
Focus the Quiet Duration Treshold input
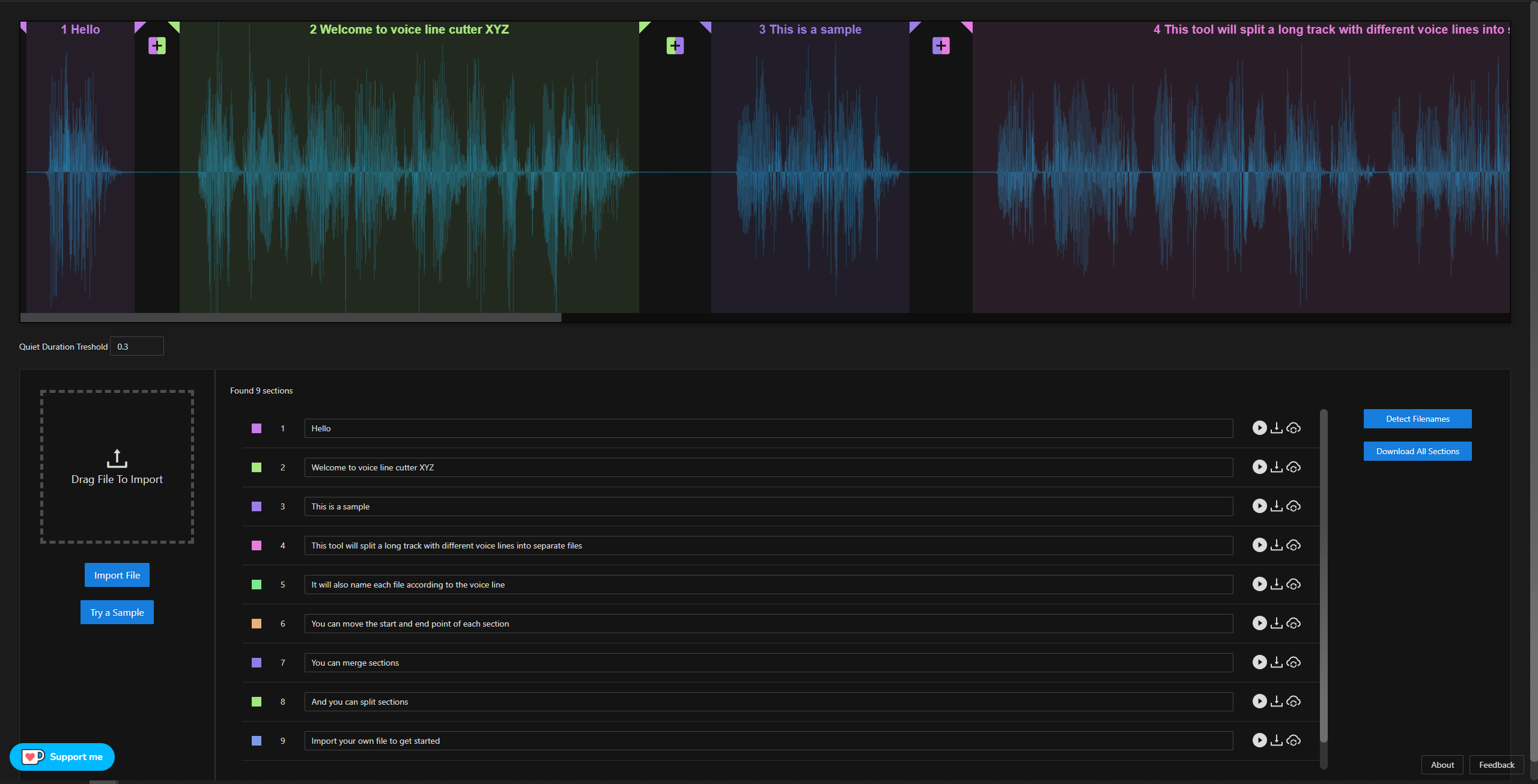click(x=137, y=347)
